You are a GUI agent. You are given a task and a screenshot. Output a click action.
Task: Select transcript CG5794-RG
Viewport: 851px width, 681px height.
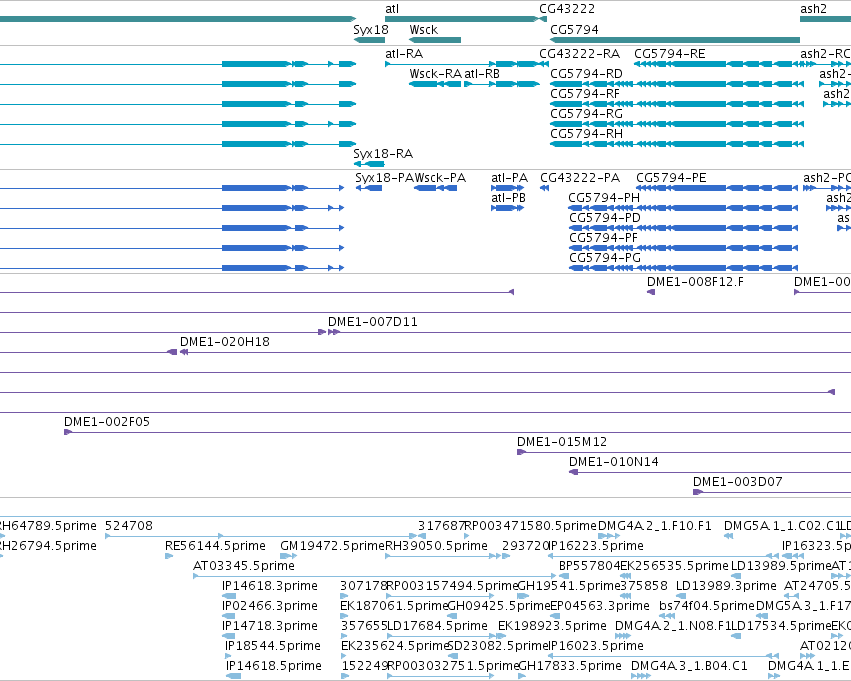coord(586,114)
